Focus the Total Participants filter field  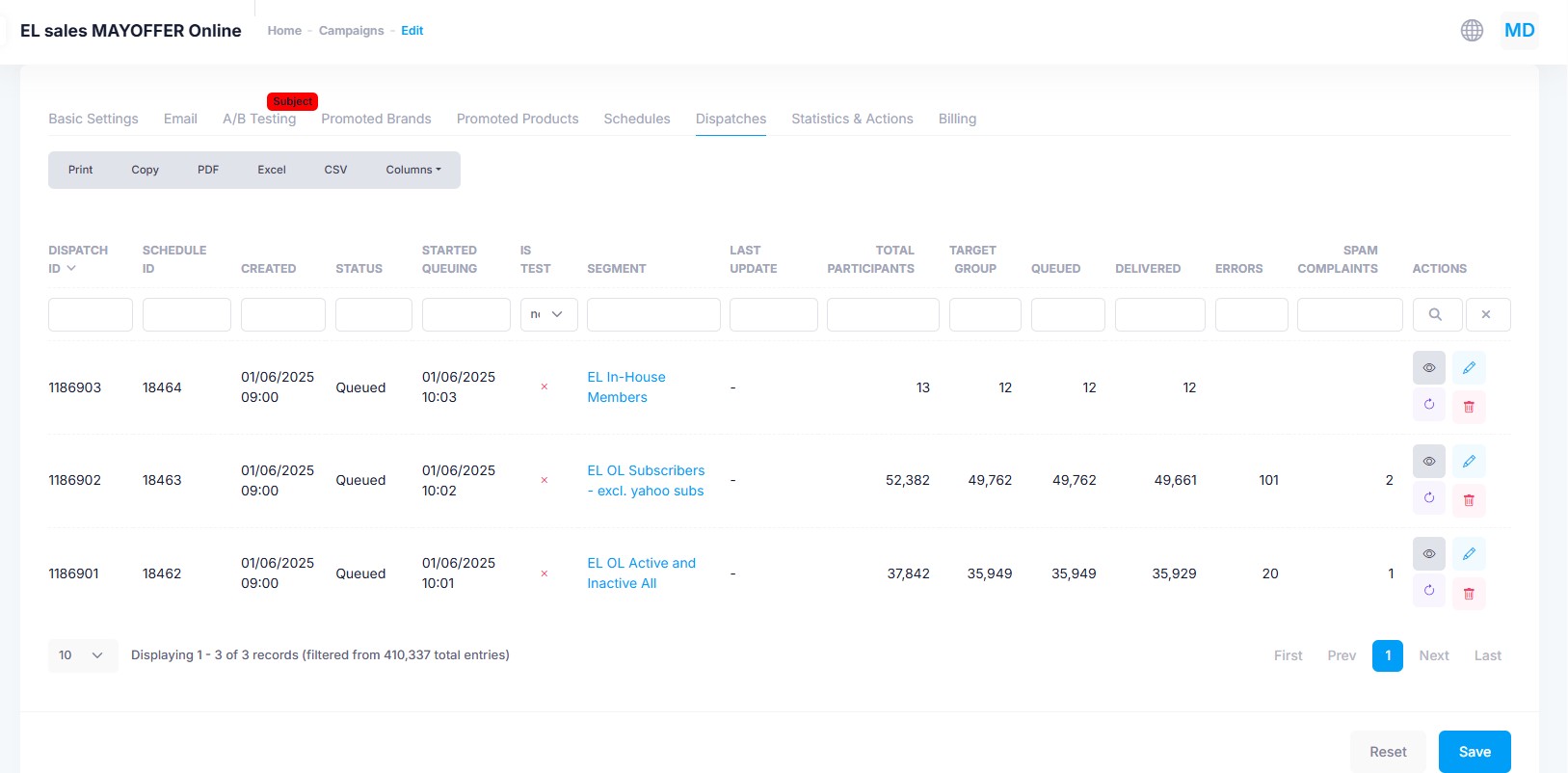[883, 314]
